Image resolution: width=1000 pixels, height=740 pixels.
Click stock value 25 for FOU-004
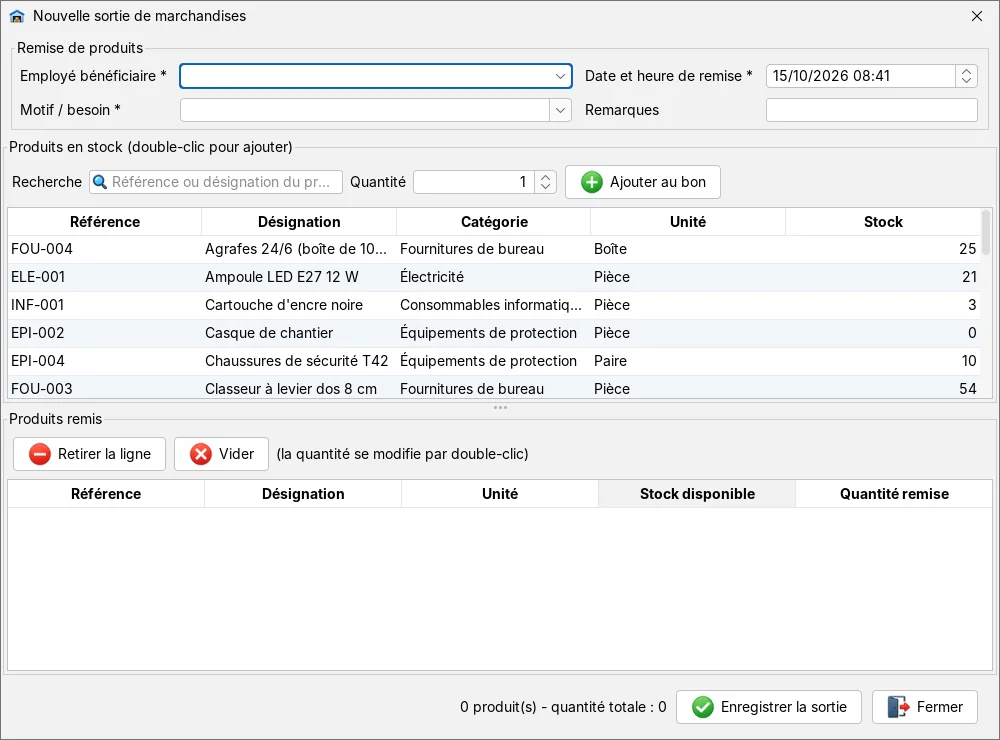point(883,249)
